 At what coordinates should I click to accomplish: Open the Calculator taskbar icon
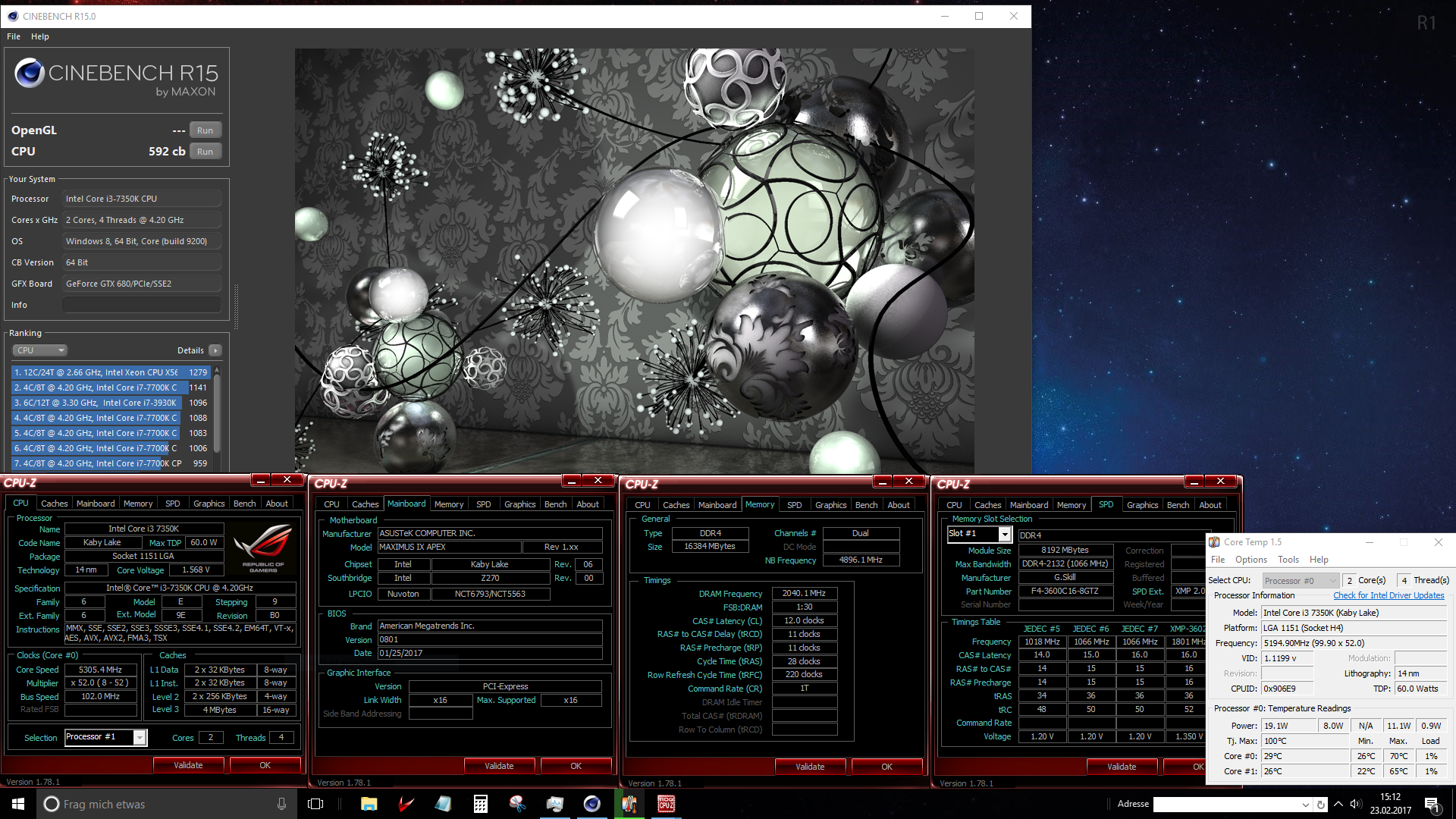(x=480, y=804)
